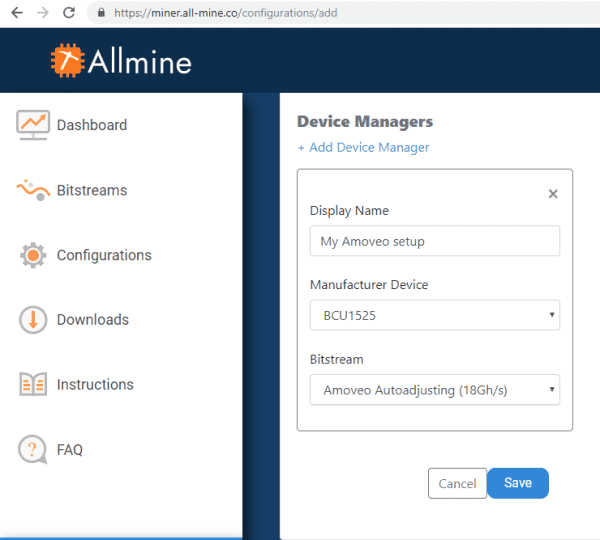
Task: Click the Configurations gear icon
Action: (33, 255)
